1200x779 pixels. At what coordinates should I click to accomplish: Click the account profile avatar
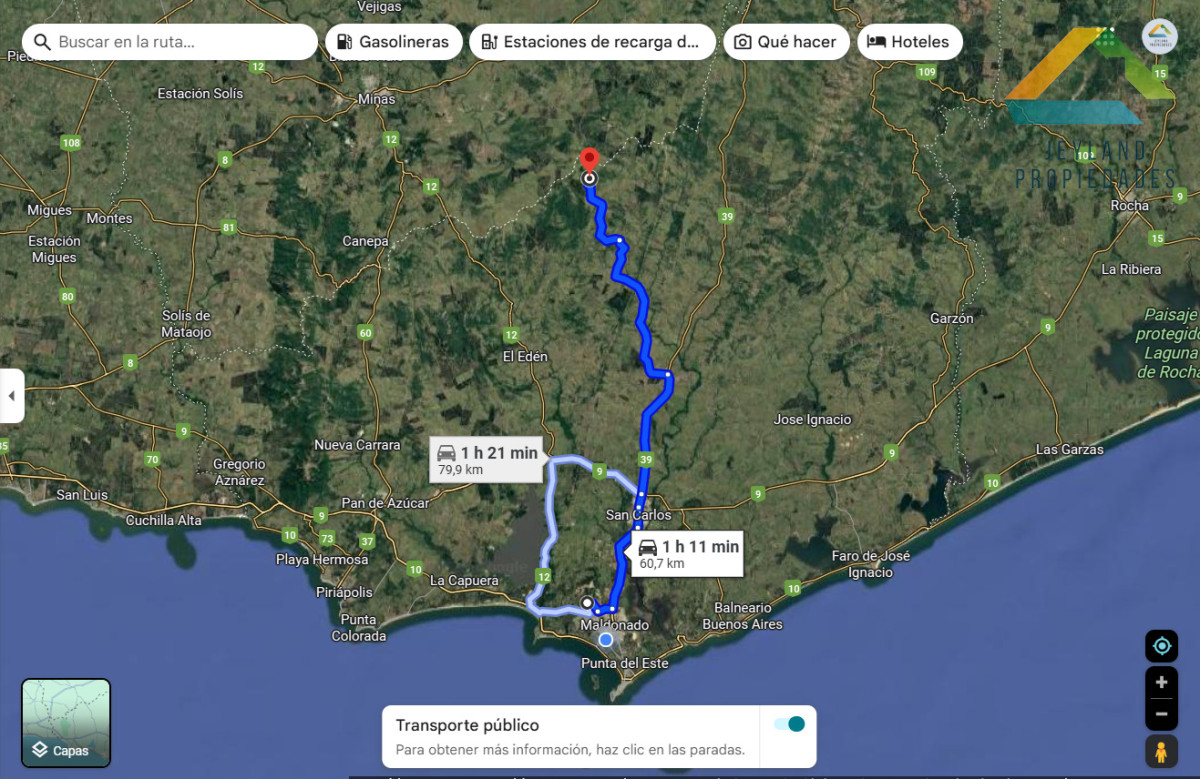click(1159, 35)
